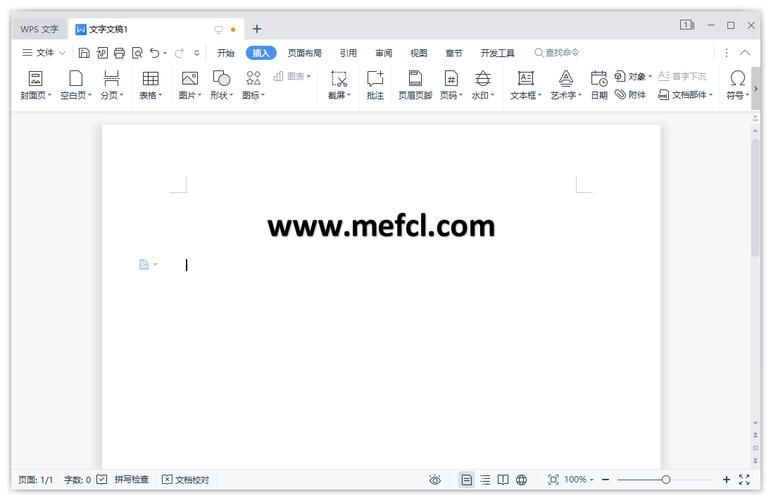Edit header and footer (页眉页脚)
The image size is (771, 500).
tap(415, 85)
